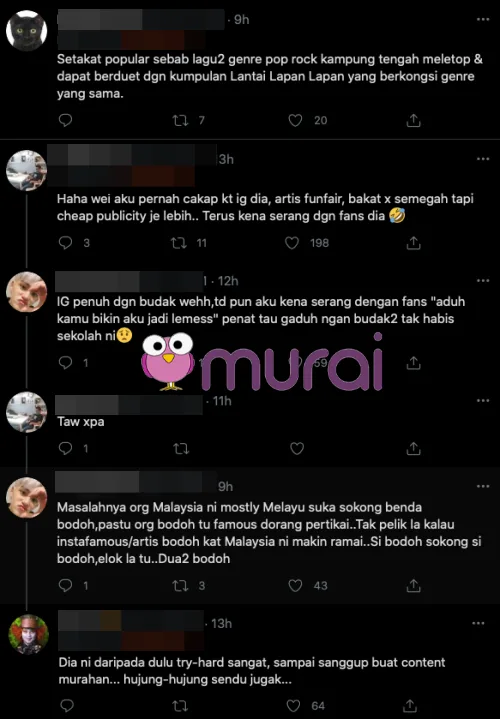The height and width of the screenshot is (719, 500).
Task: Open more options on the 12h tweet
Action: [x=483, y=281]
